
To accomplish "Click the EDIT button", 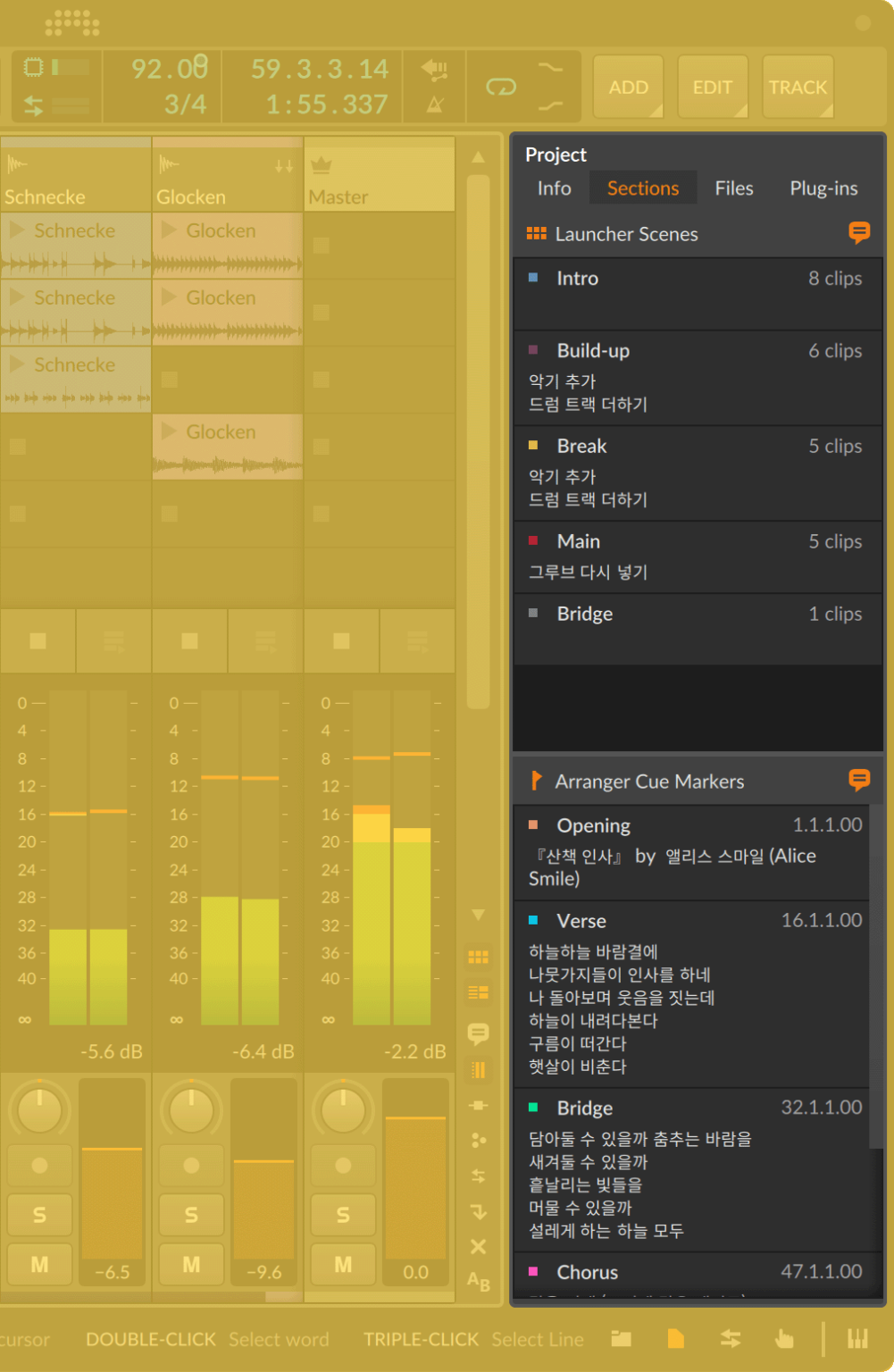I will (x=712, y=86).
